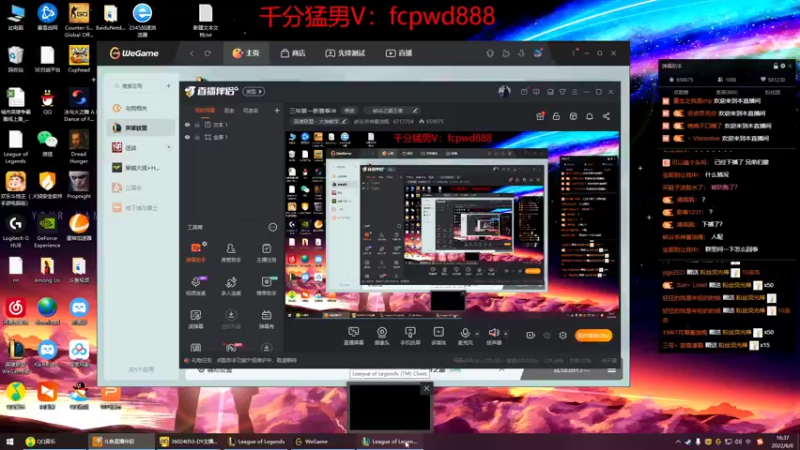Viewport: 800px width, 450px height.
Task: Go back using WeGame header arrow
Action: [192, 53]
